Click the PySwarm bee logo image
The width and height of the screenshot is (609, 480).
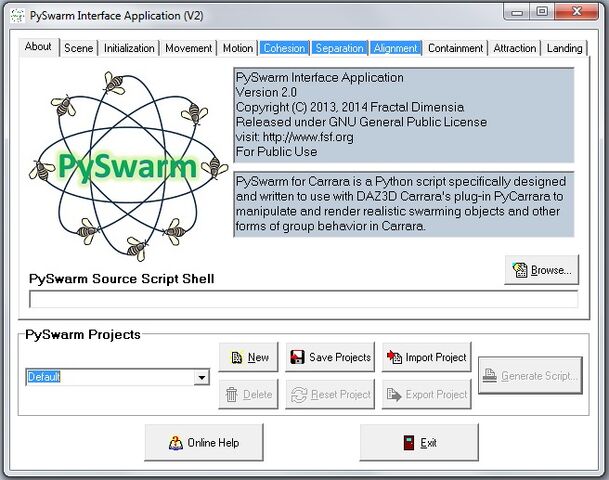[128, 166]
